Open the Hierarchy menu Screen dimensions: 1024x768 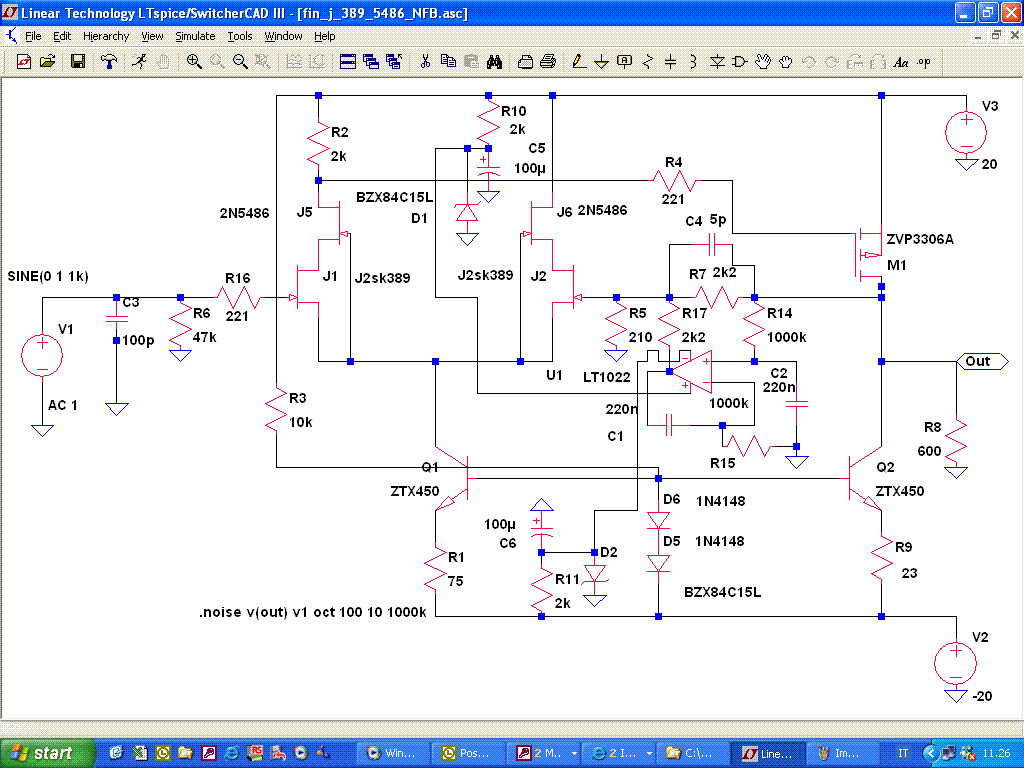[106, 36]
